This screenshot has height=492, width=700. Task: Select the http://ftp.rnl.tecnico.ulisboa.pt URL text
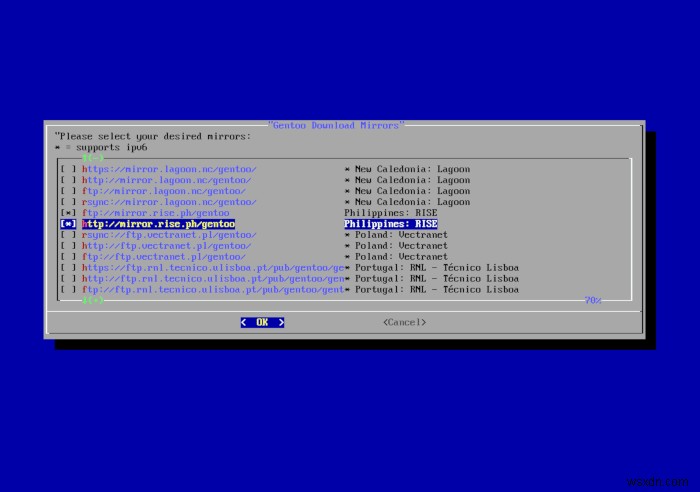213,279
